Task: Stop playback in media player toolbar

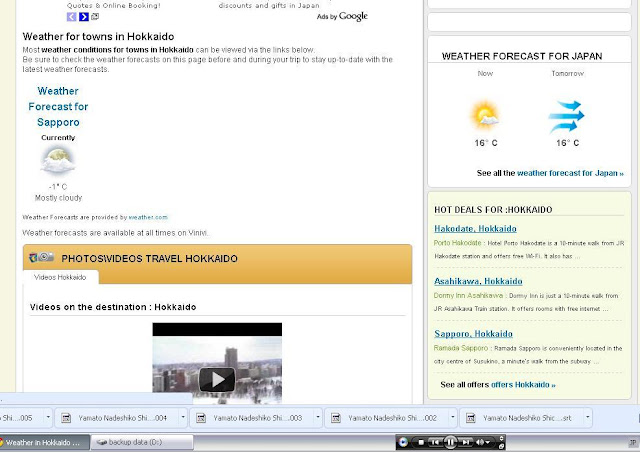Action: 421,442
